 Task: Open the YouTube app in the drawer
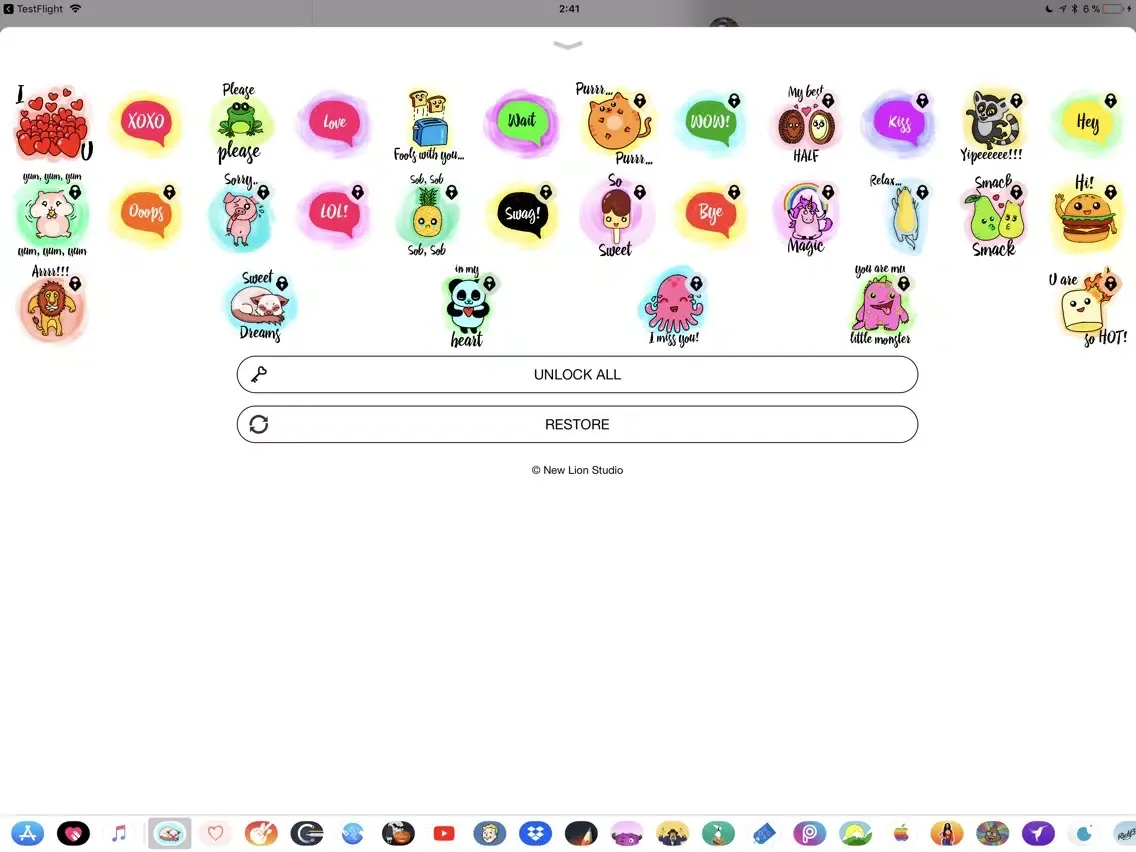[444, 833]
